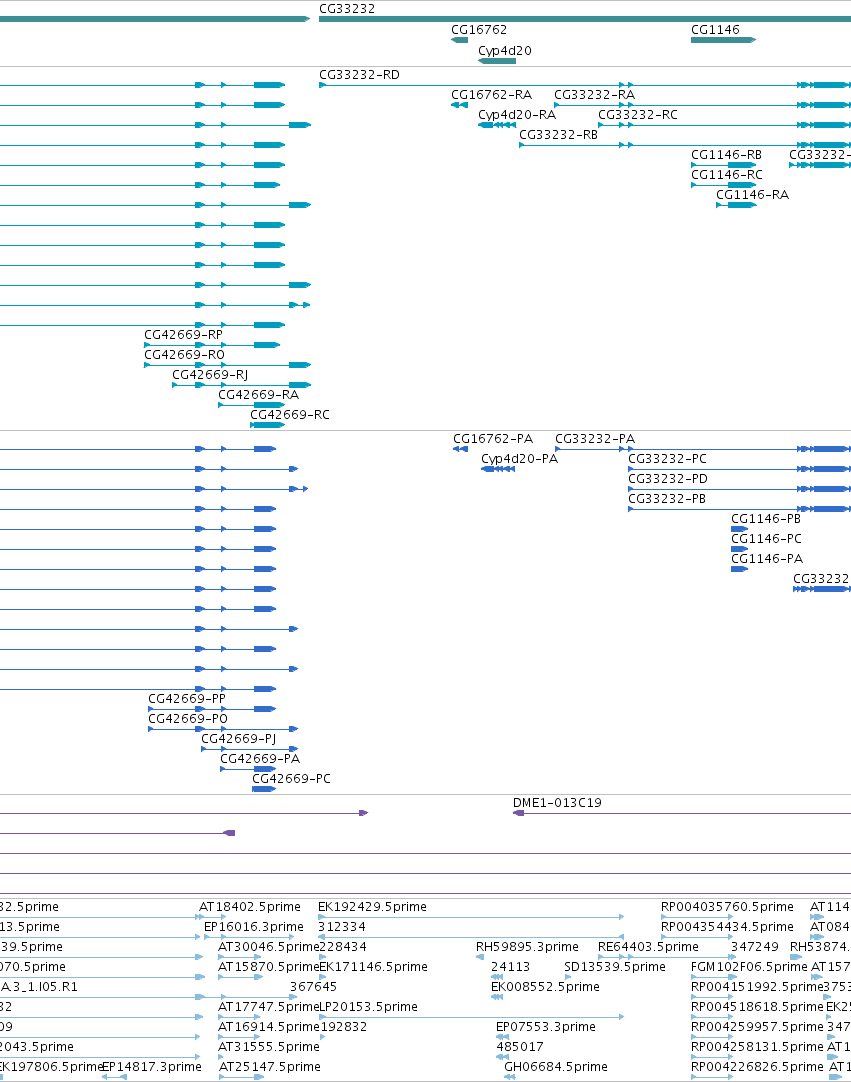Select EST entry 24113
Viewport: 851px width, 1082px height.
(510, 967)
